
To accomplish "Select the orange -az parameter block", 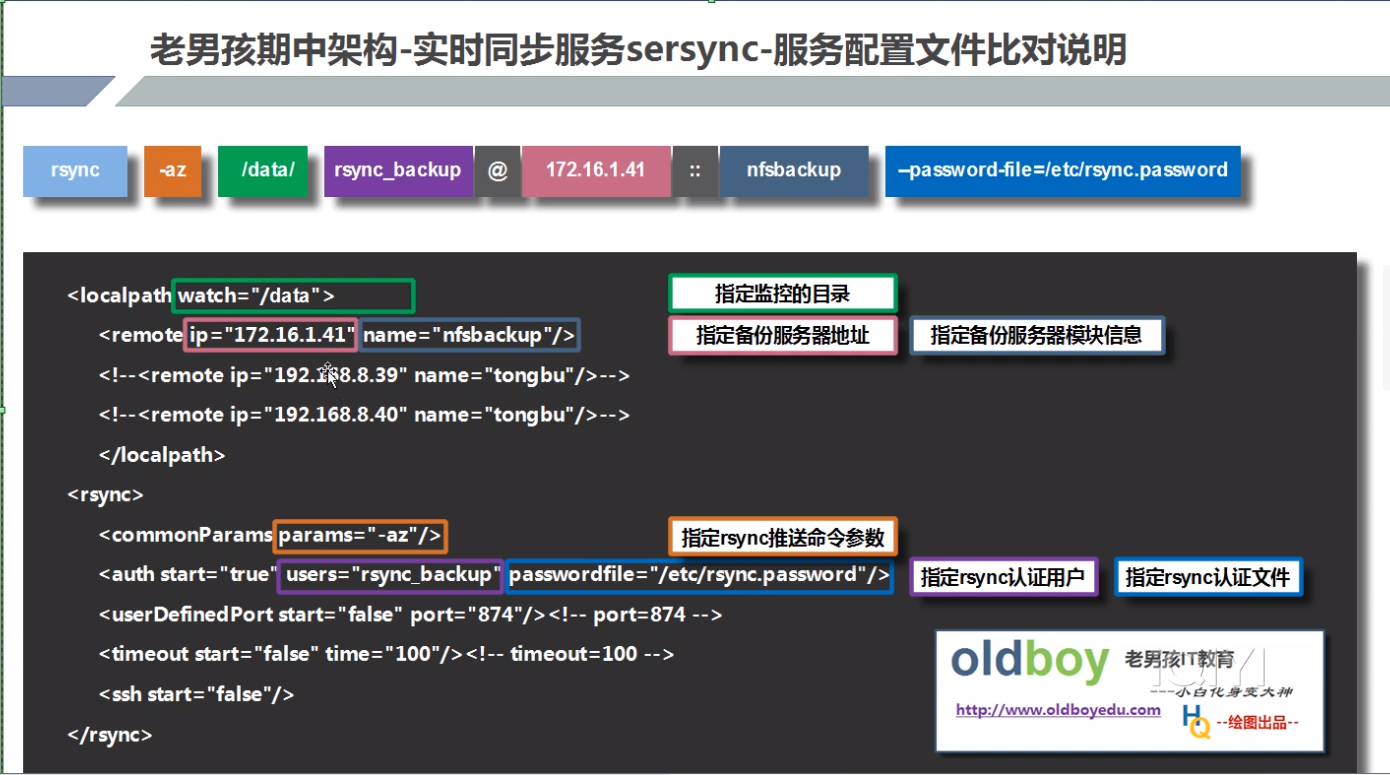I will (x=175, y=170).
